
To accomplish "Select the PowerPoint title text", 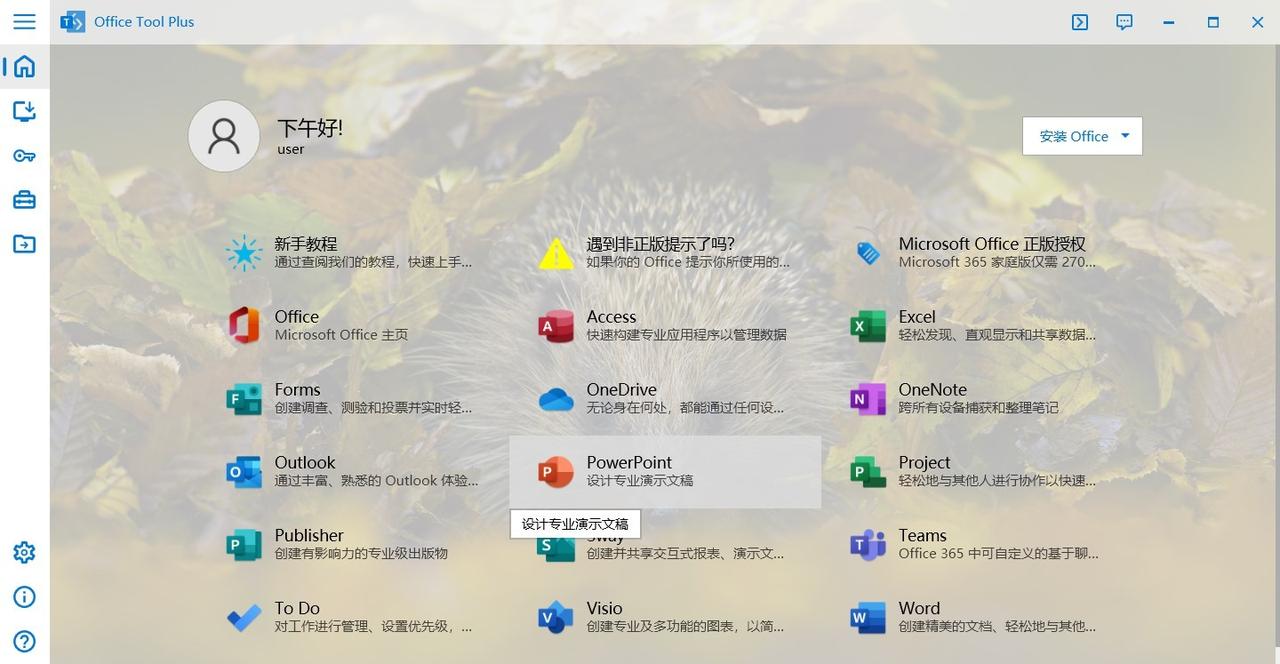I will pyautogui.click(x=629, y=463).
